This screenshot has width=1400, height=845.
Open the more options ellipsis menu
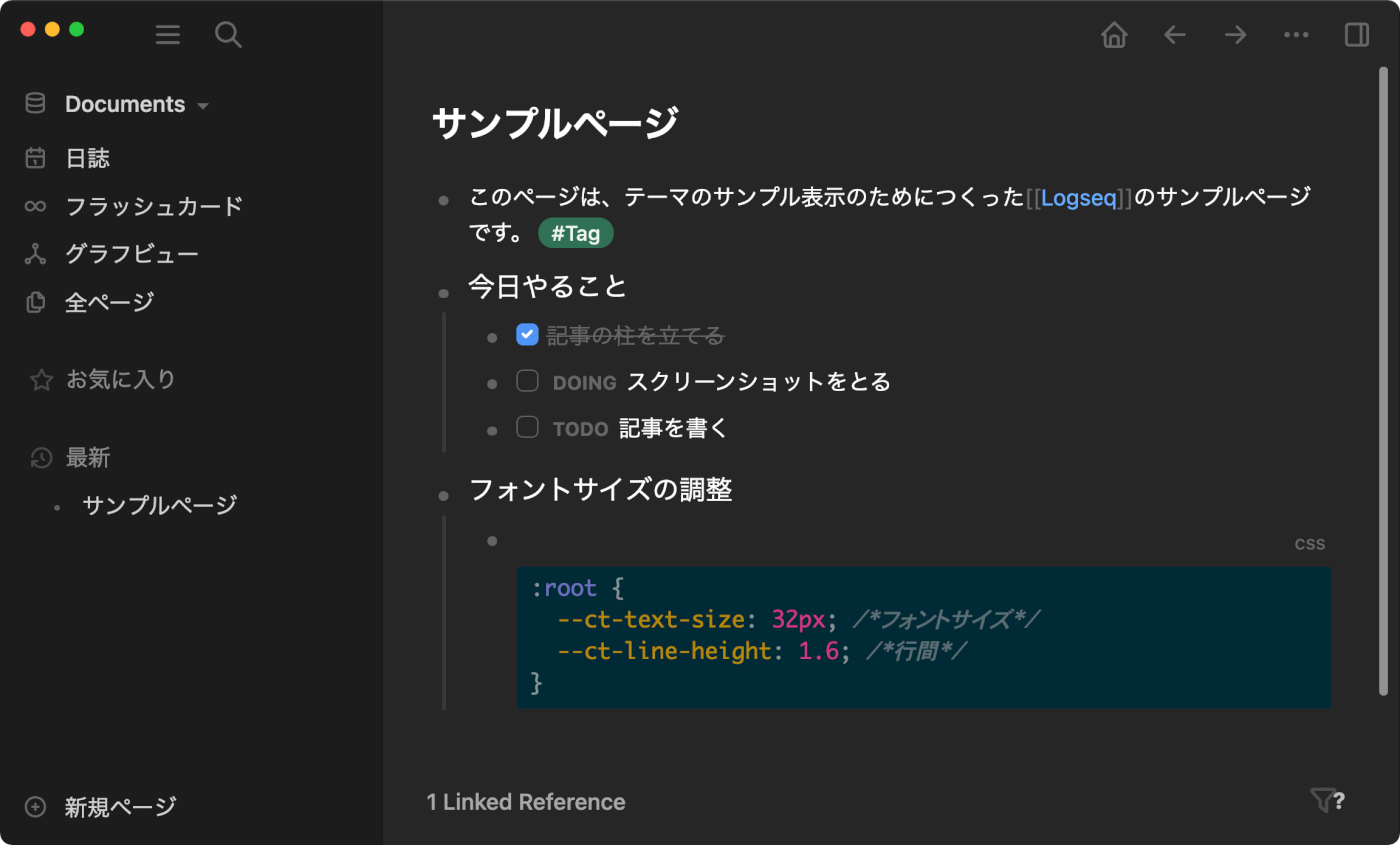coord(1296,34)
